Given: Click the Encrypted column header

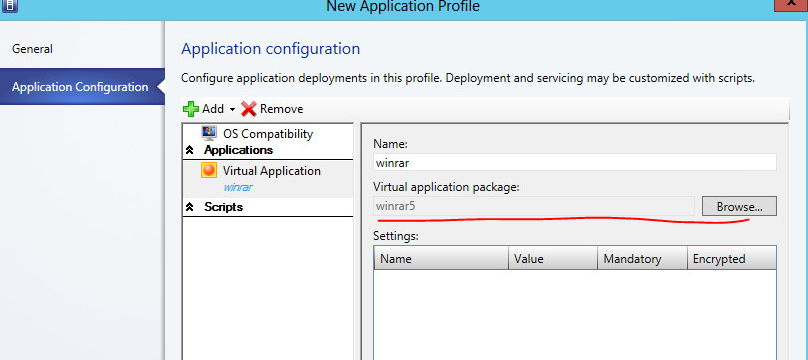Looking at the screenshot, I should pyautogui.click(x=731, y=258).
